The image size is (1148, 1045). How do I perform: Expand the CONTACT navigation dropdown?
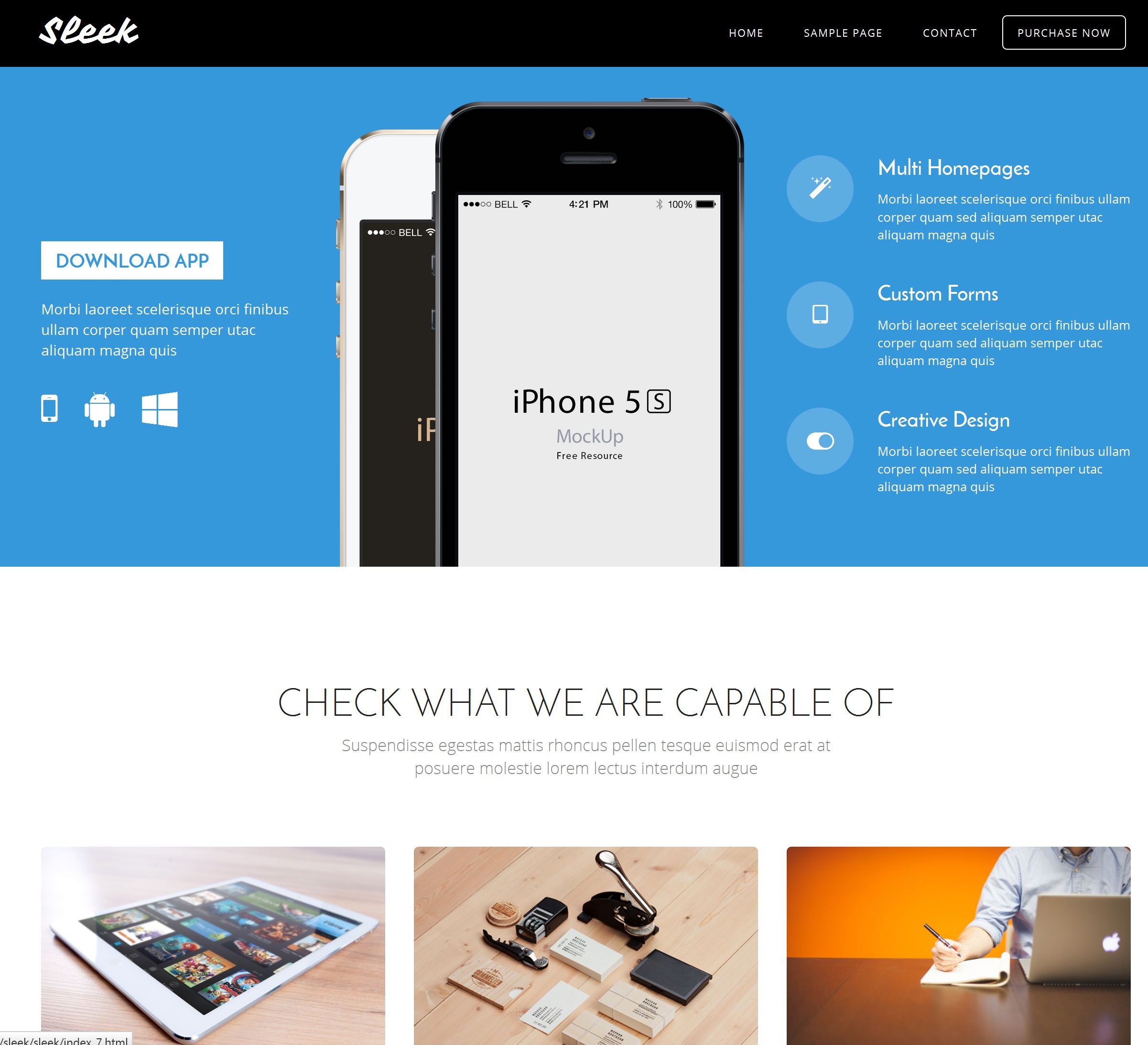948,32
